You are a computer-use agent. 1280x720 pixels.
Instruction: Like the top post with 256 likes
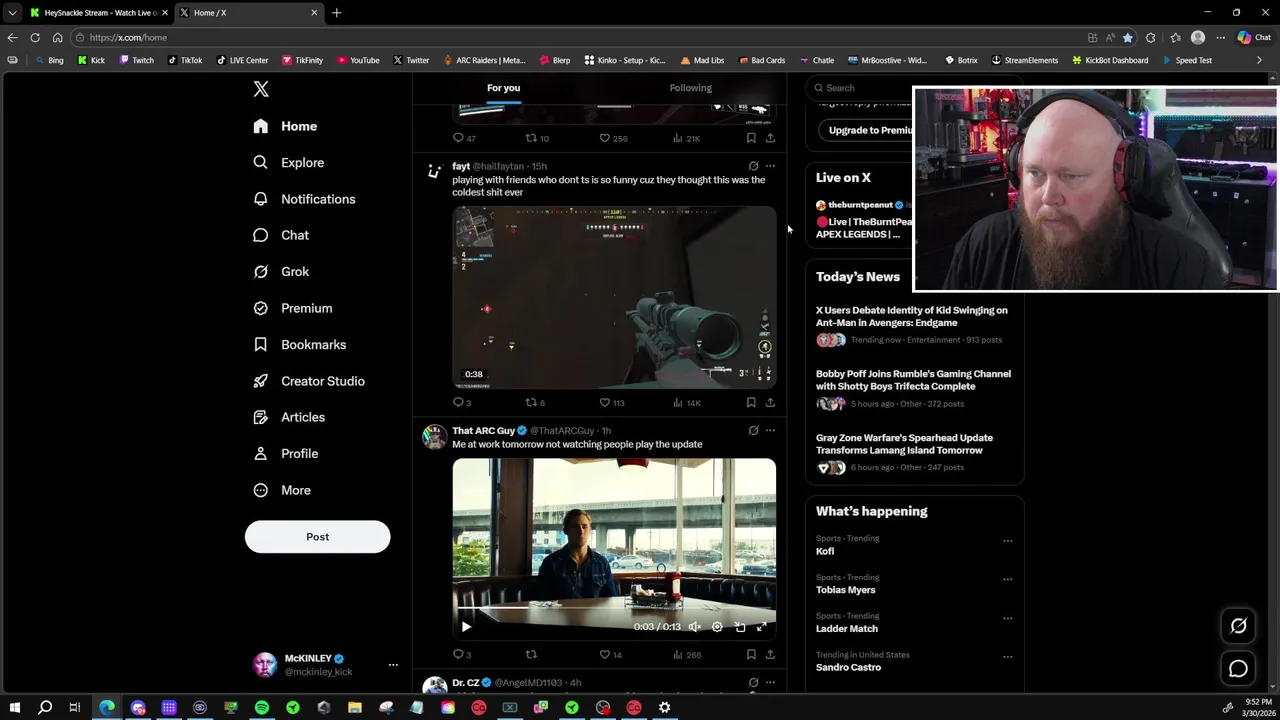pos(613,138)
